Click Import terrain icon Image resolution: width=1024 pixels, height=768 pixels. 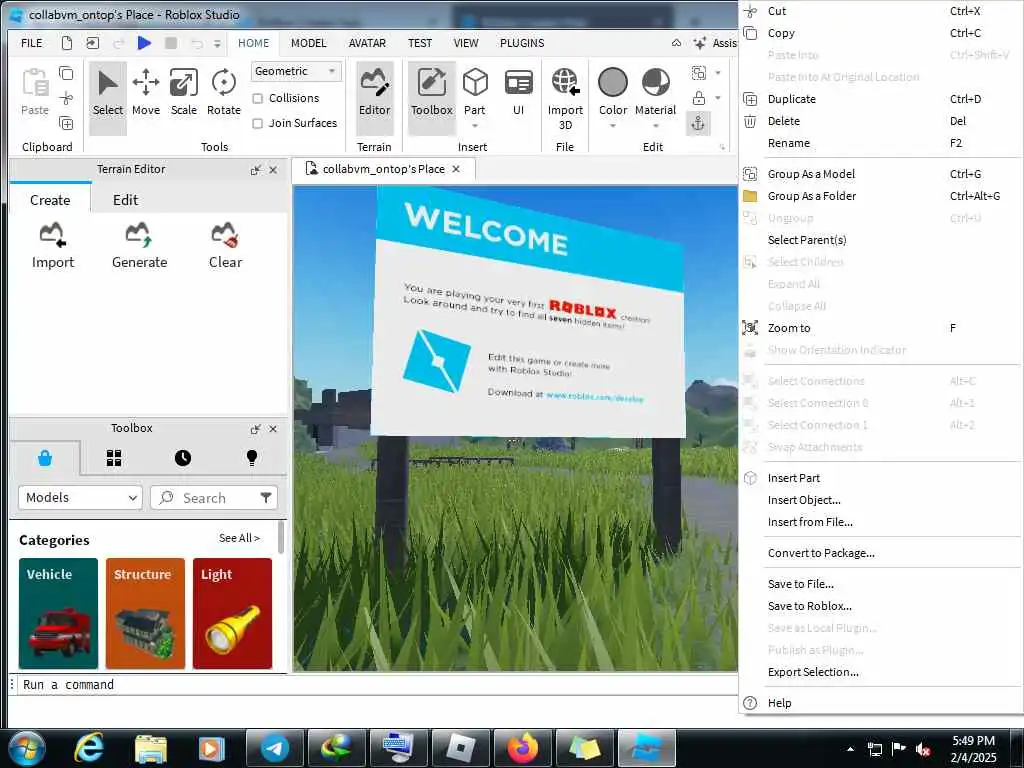52,234
